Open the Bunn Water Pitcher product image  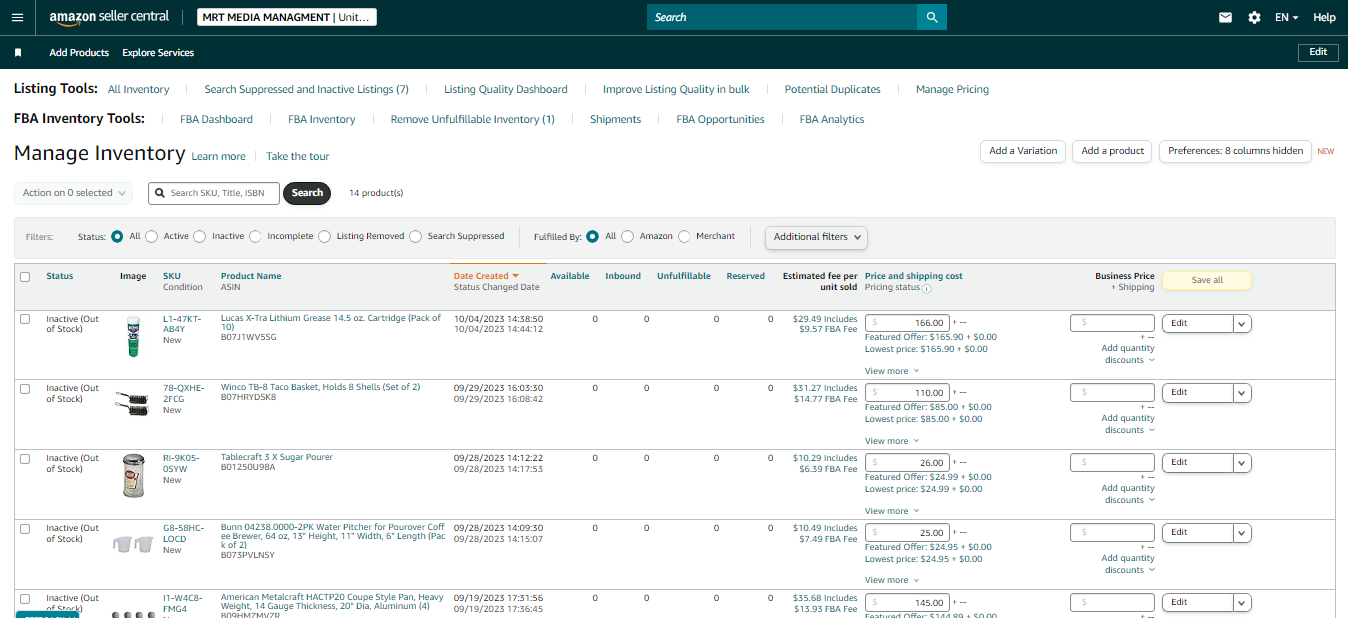coord(133,544)
